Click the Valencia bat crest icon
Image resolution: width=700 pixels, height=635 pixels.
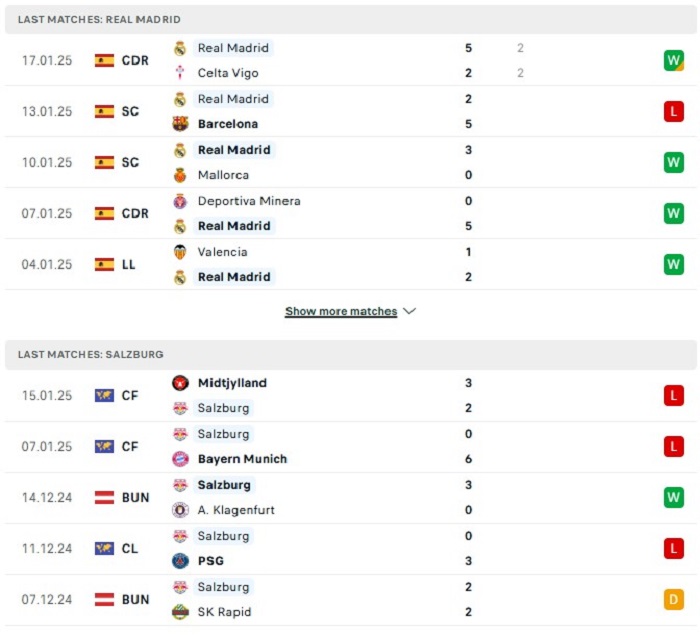180,252
